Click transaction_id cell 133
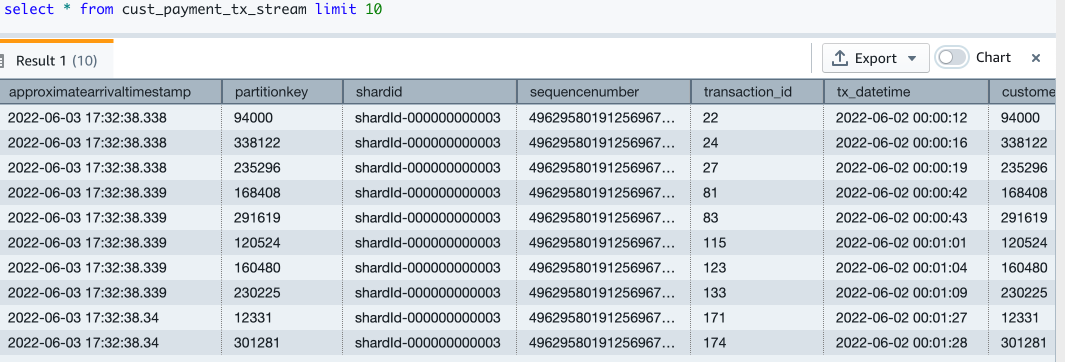 (x=758, y=293)
